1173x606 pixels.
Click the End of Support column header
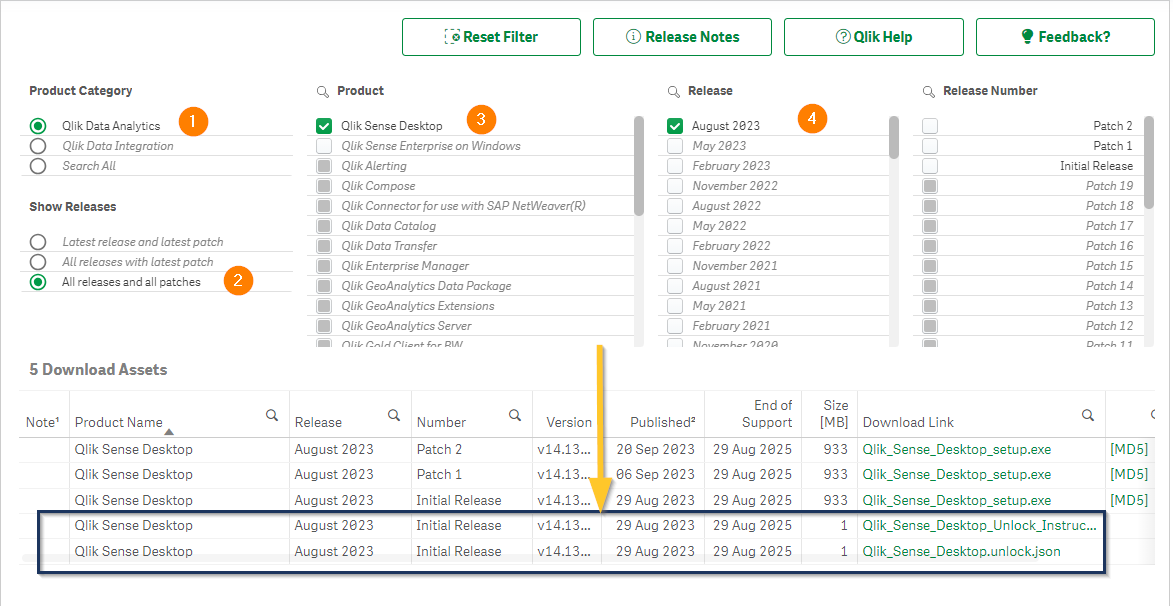coord(767,414)
